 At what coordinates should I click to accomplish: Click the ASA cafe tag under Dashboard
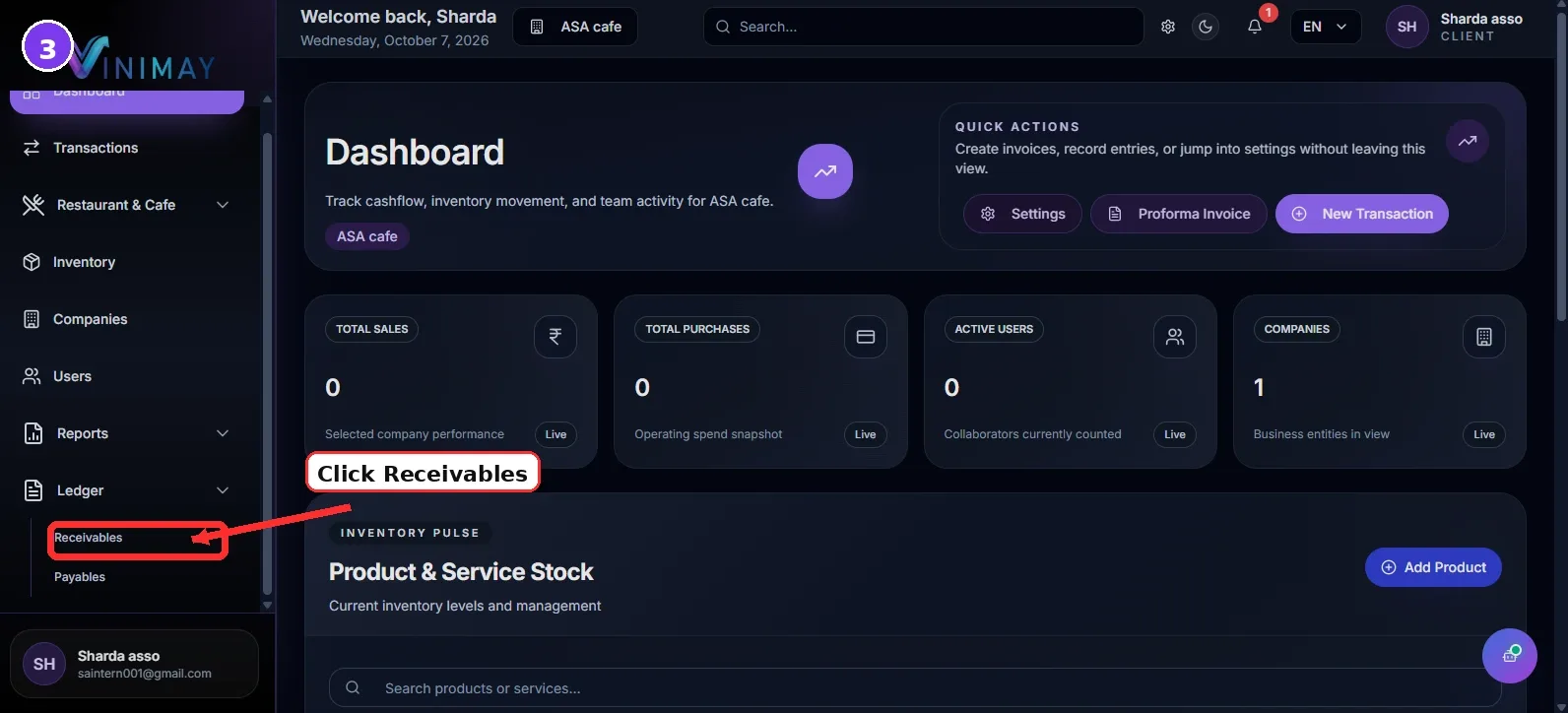coord(367,236)
